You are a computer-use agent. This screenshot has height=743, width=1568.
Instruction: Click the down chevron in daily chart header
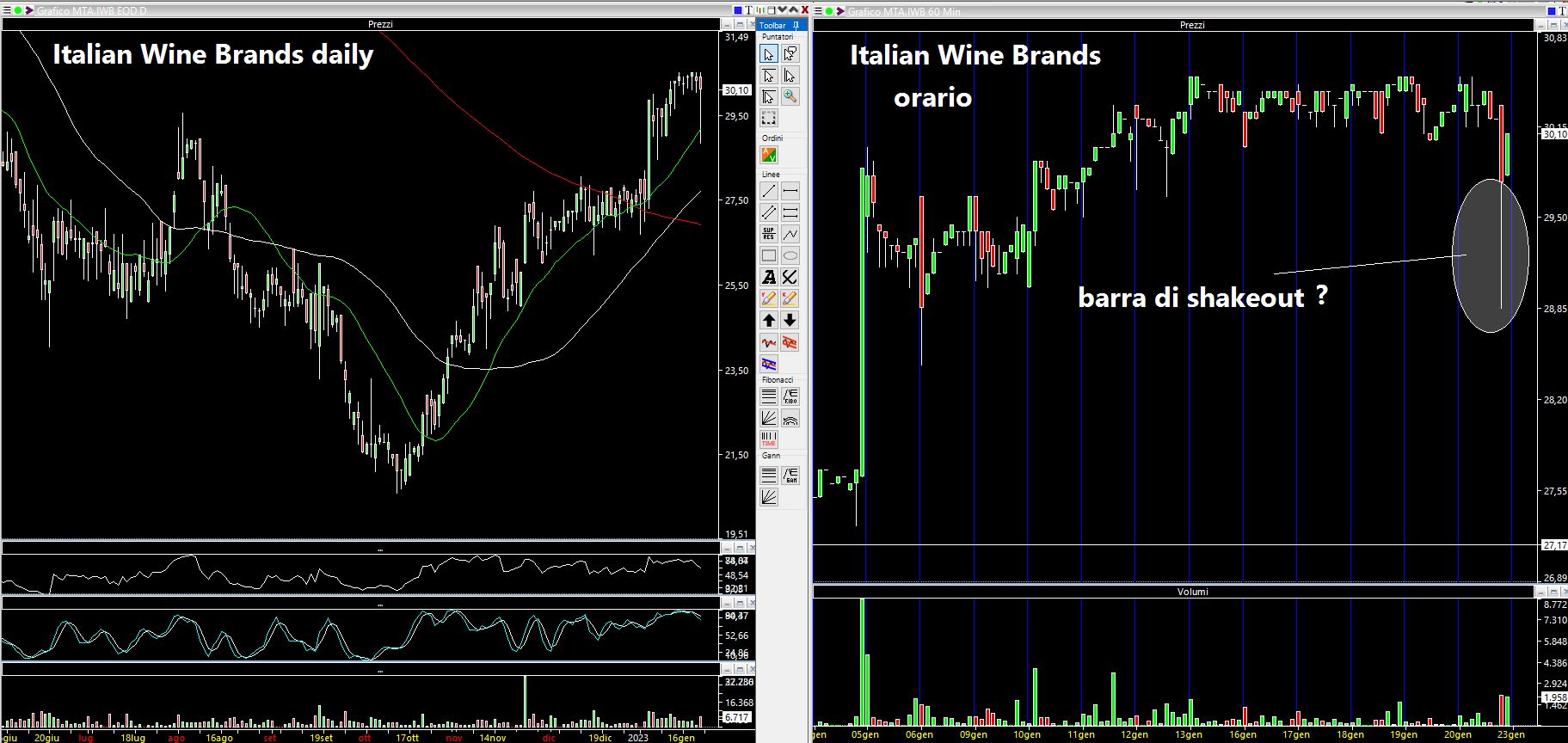point(782,10)
